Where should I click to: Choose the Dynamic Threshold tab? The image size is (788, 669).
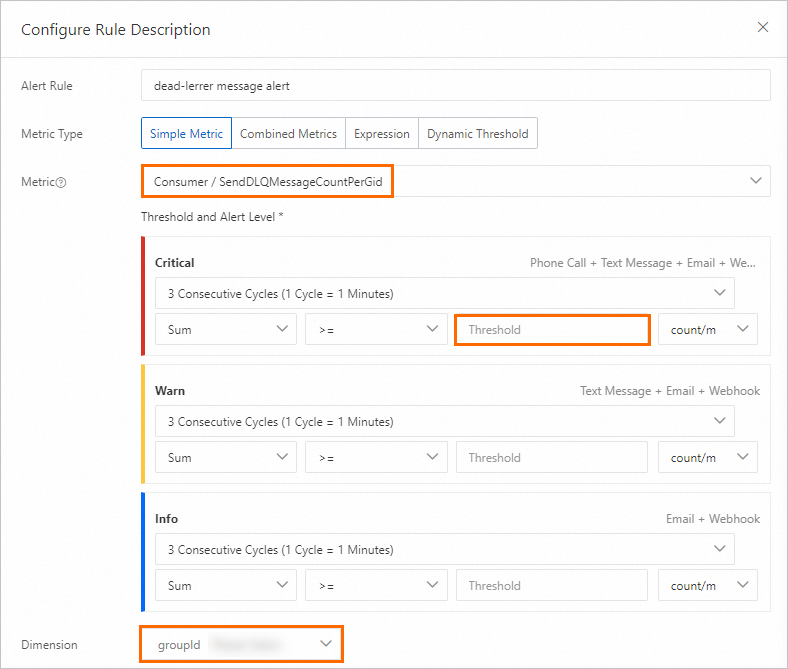(x=477, y=134)
